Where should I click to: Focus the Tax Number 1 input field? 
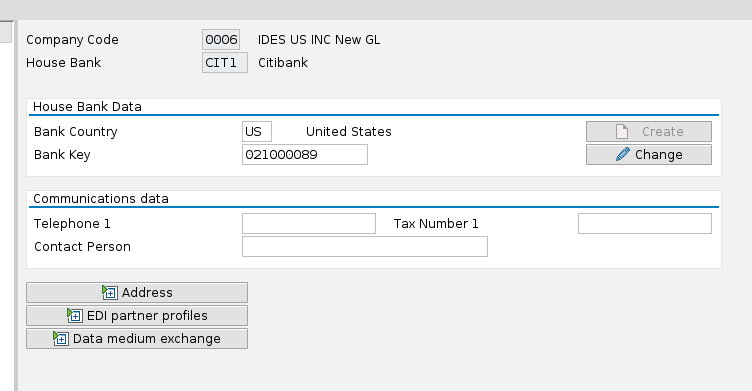coord(645,224)
